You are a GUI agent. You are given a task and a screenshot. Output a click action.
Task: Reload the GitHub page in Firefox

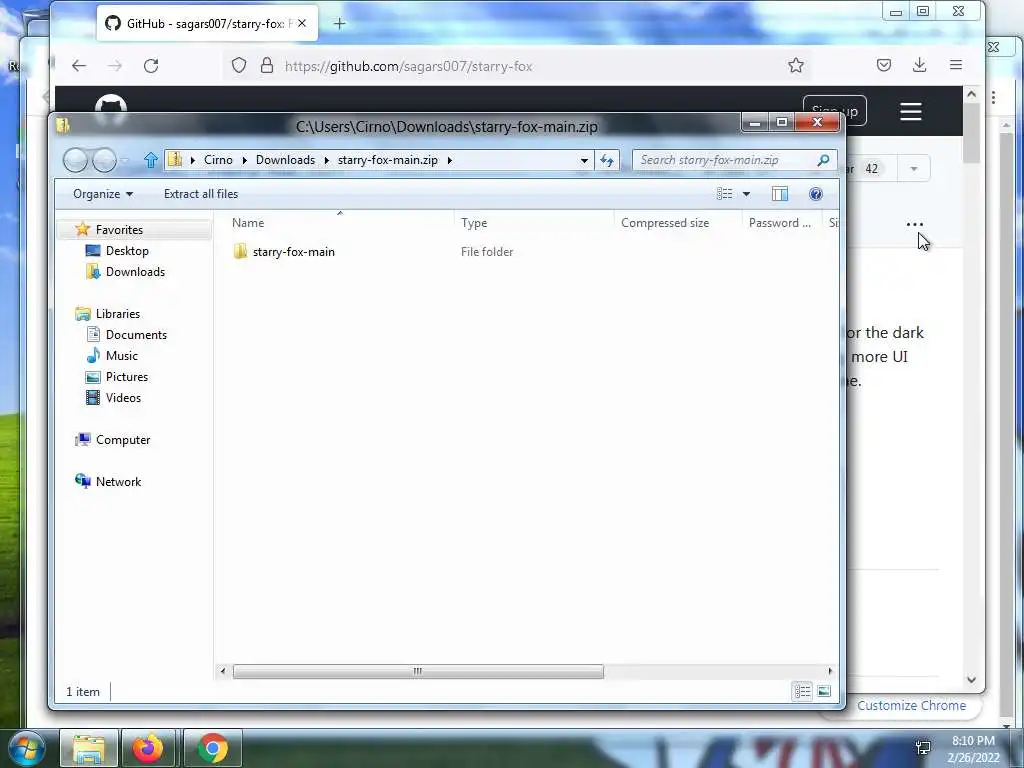(x=151, y=65)
